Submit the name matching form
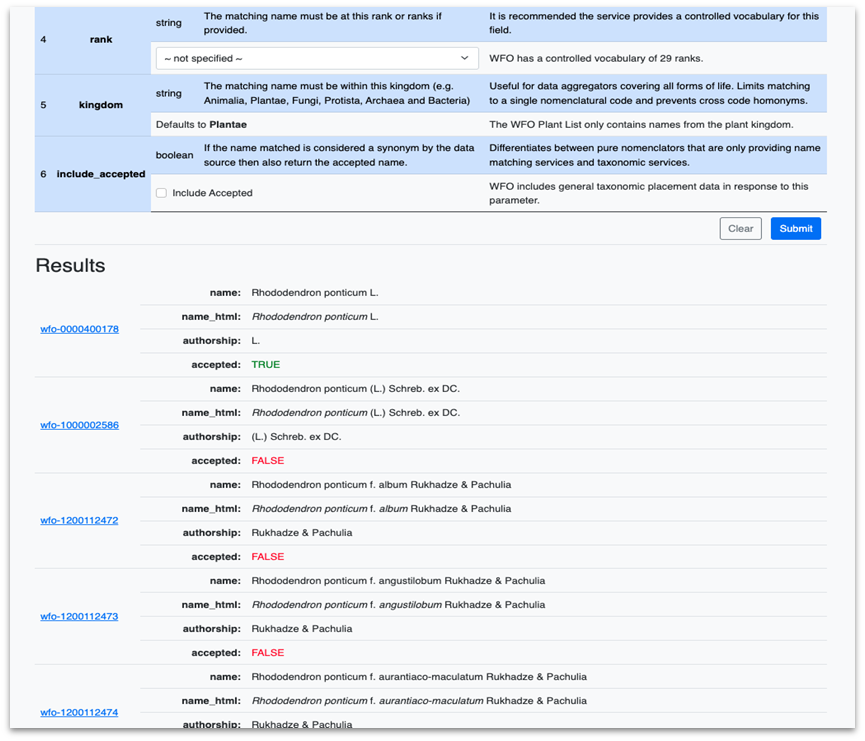 tap(795, 228)
